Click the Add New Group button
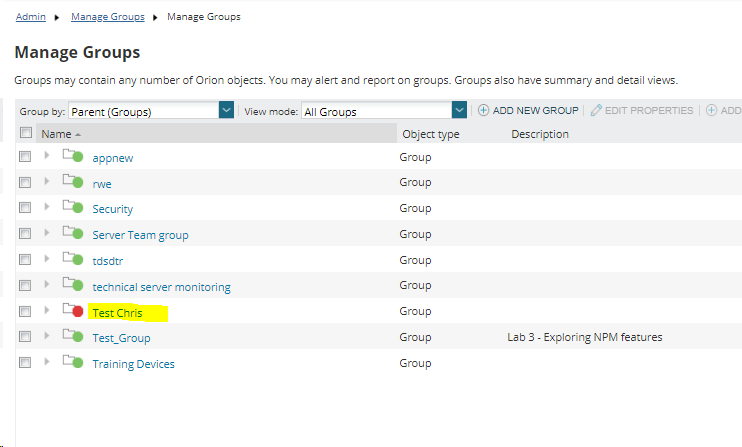The height and width of the screenshot is (447, 742). (x=528, y=110)
